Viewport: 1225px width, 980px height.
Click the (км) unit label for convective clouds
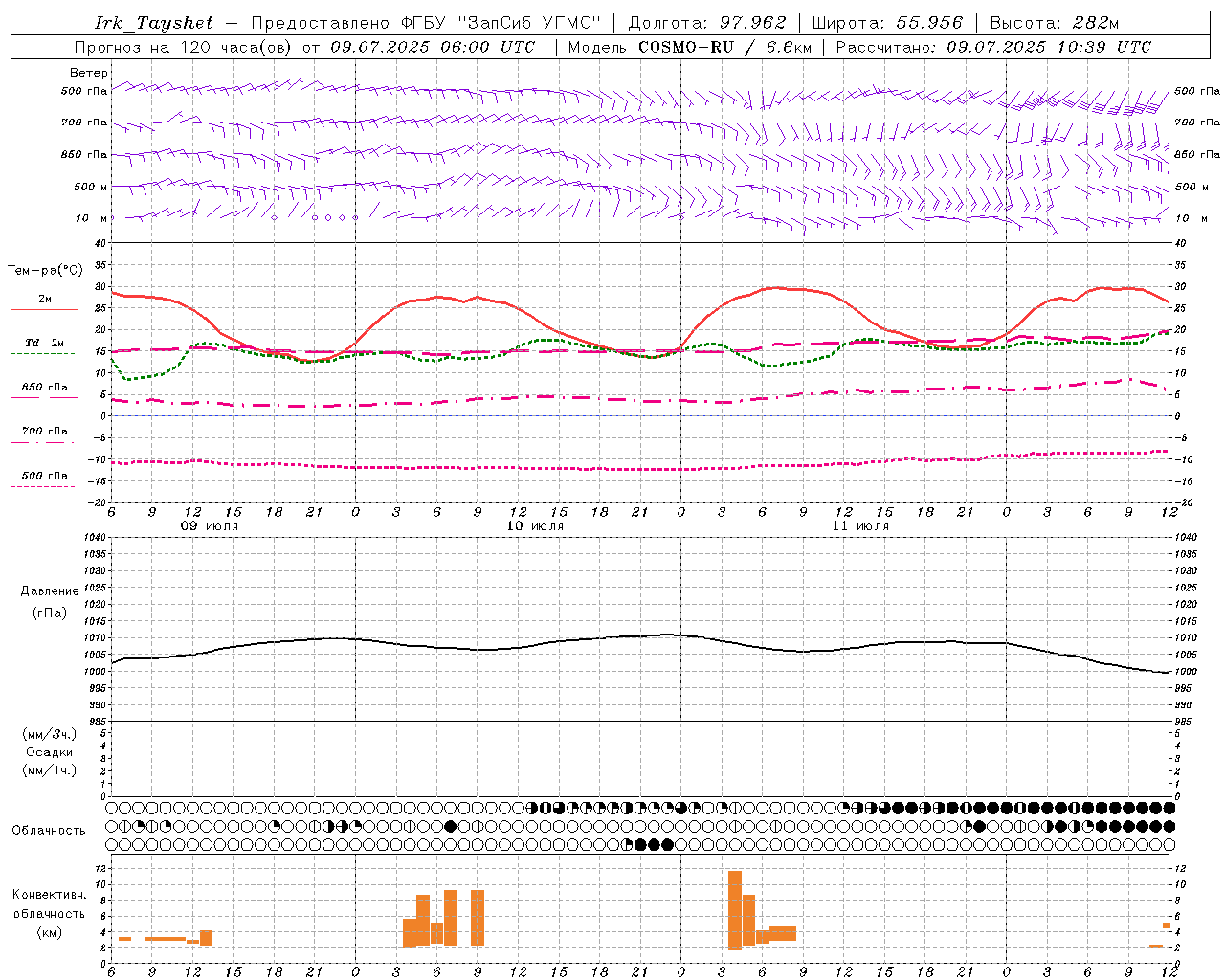coord(50,932)
